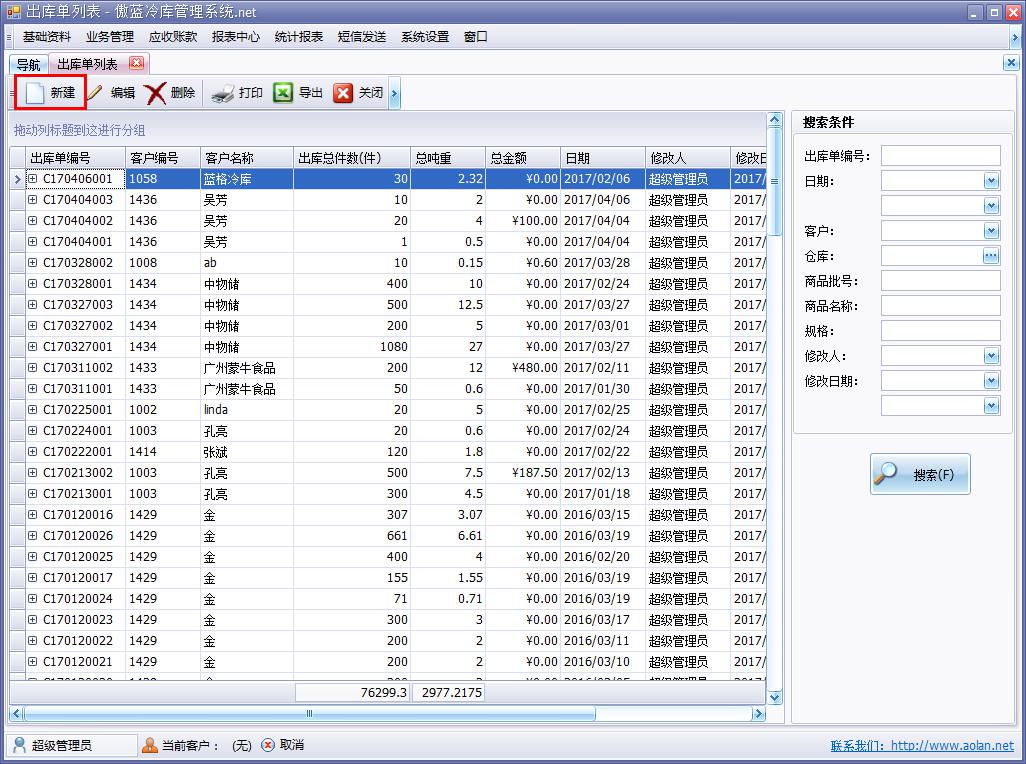The height and width of the screenshot is (764, 1026).
Task: Click the 仓库 browse ellipsis button
Action: (x=991, y=256)
